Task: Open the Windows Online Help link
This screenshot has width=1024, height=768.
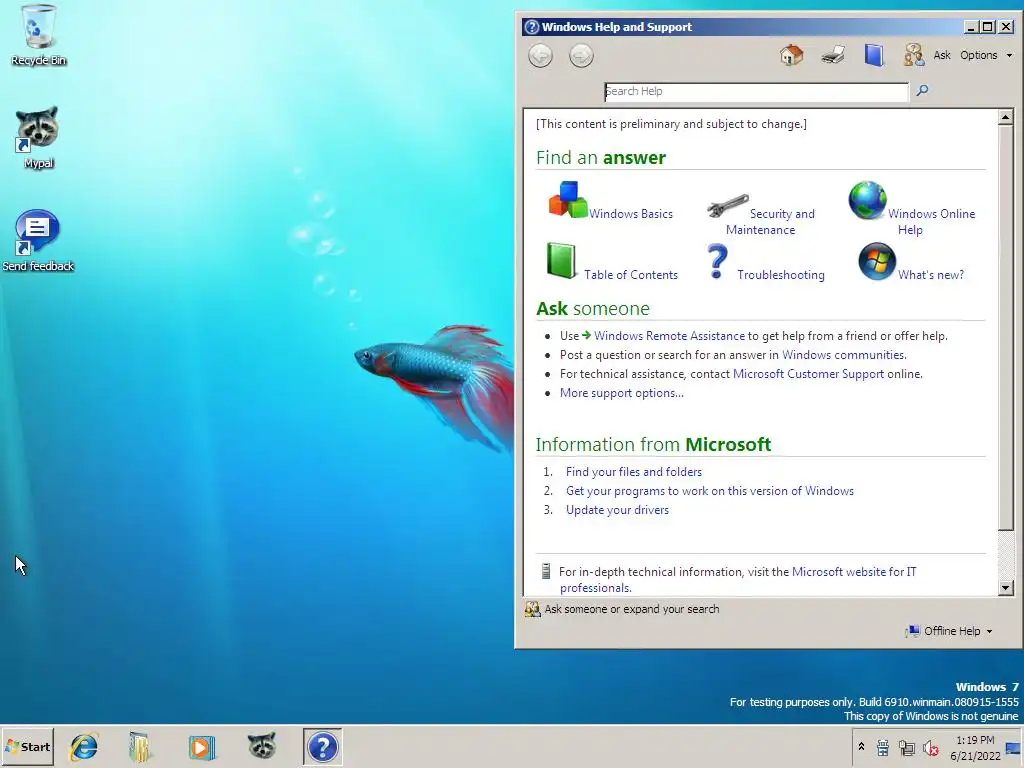Action: click(931, 221)
